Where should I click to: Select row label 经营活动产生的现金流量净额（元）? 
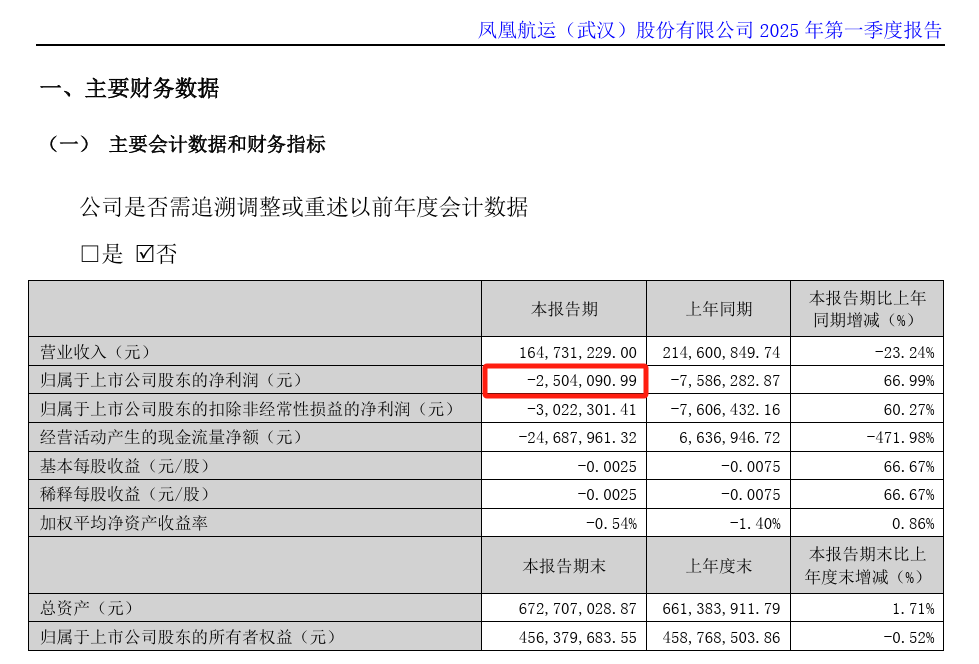[172, 437]
